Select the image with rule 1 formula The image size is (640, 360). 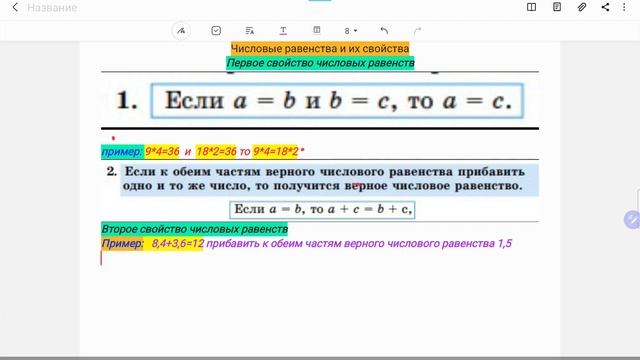tap(320, 101)
